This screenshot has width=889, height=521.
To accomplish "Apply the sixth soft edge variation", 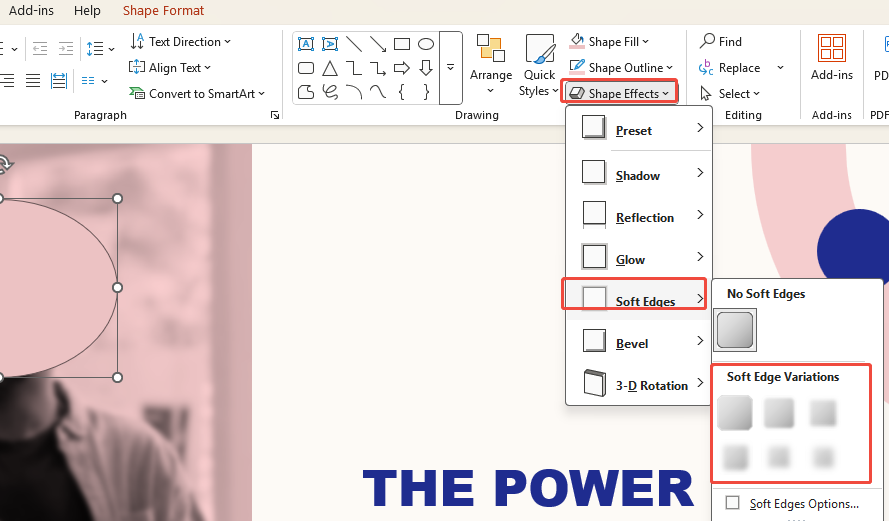I will click(x=823, y=457).
